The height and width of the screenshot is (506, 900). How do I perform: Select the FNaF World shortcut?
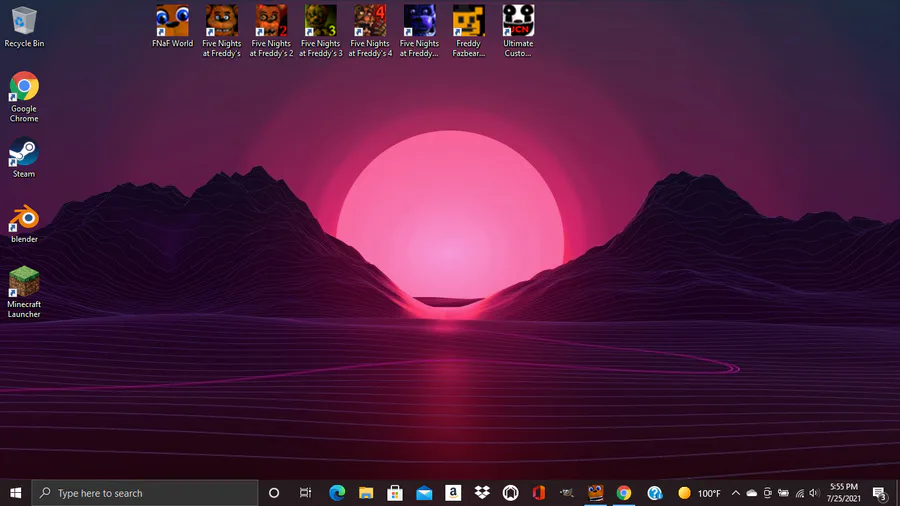172,26
